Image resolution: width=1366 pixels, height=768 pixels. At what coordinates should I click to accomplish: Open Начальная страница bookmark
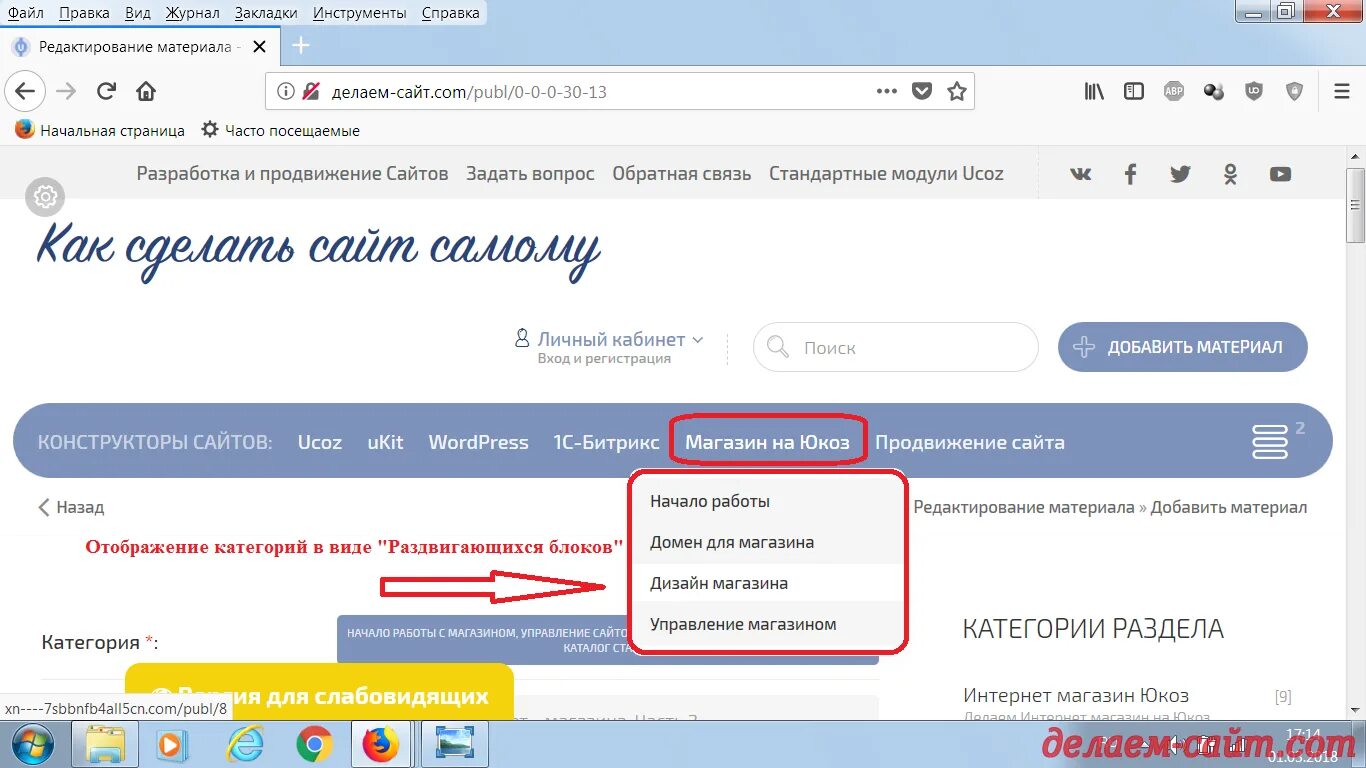tap(100, 130)
